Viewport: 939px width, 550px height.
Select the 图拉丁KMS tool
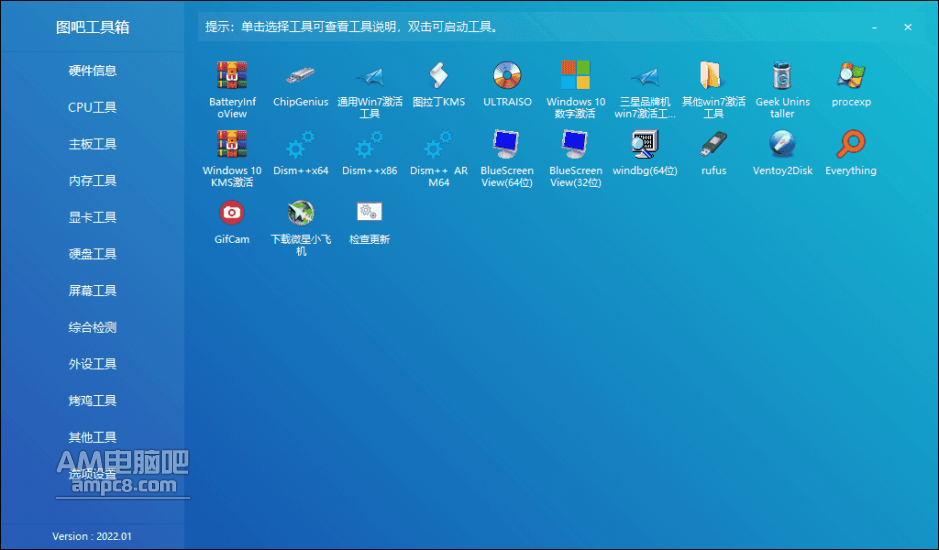[x=438, y=75]
